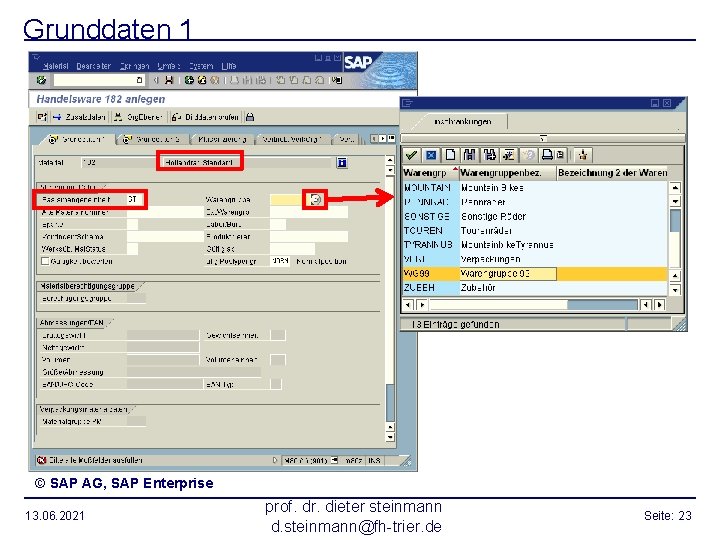This screenshot has width=720, height=540.
Task: Click the Save diskette icon in the toolbar
Action: (x=169, y=80)
